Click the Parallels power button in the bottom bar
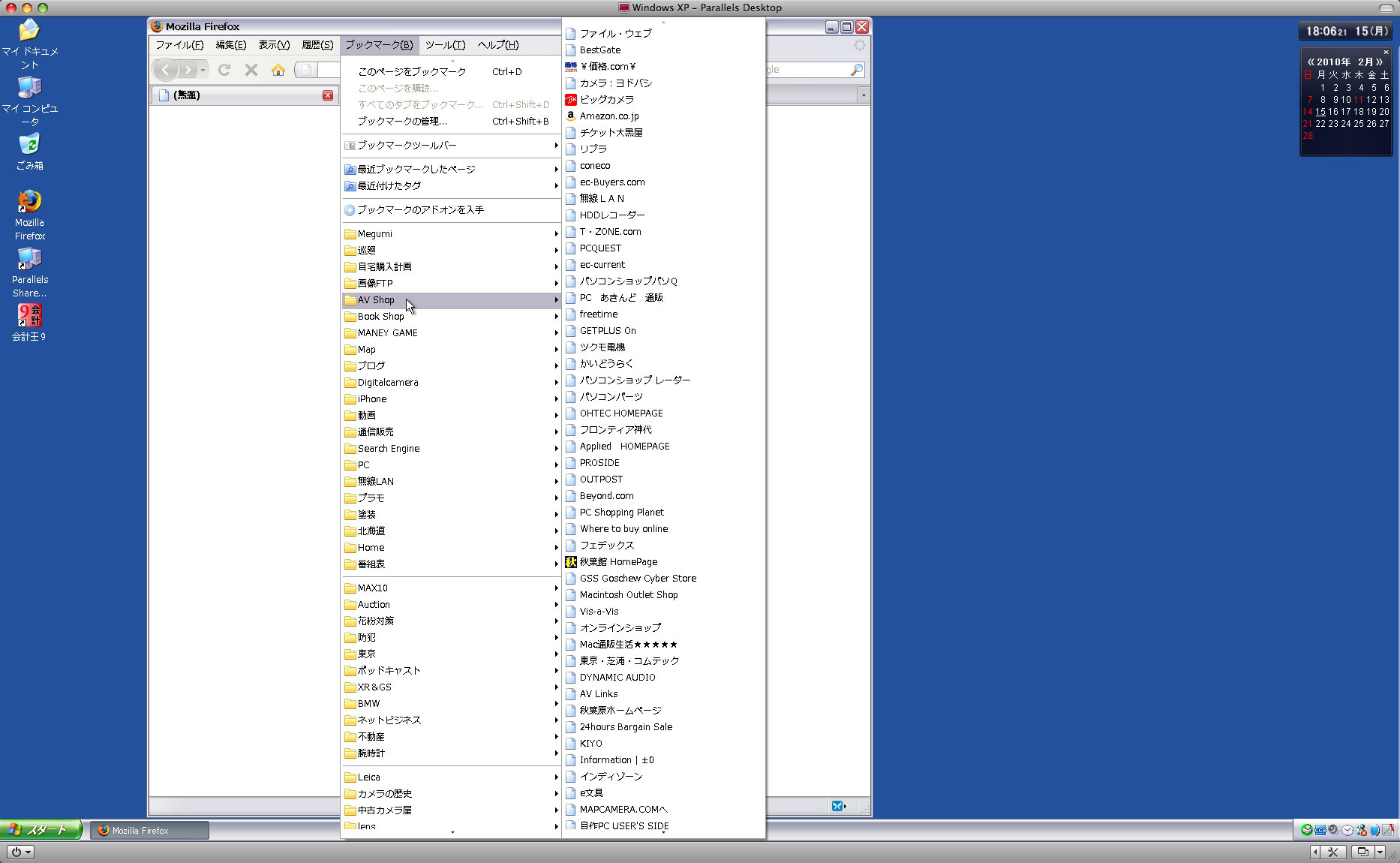The width and height of the screenshot is (1400, 863). [x=20, y=852]
